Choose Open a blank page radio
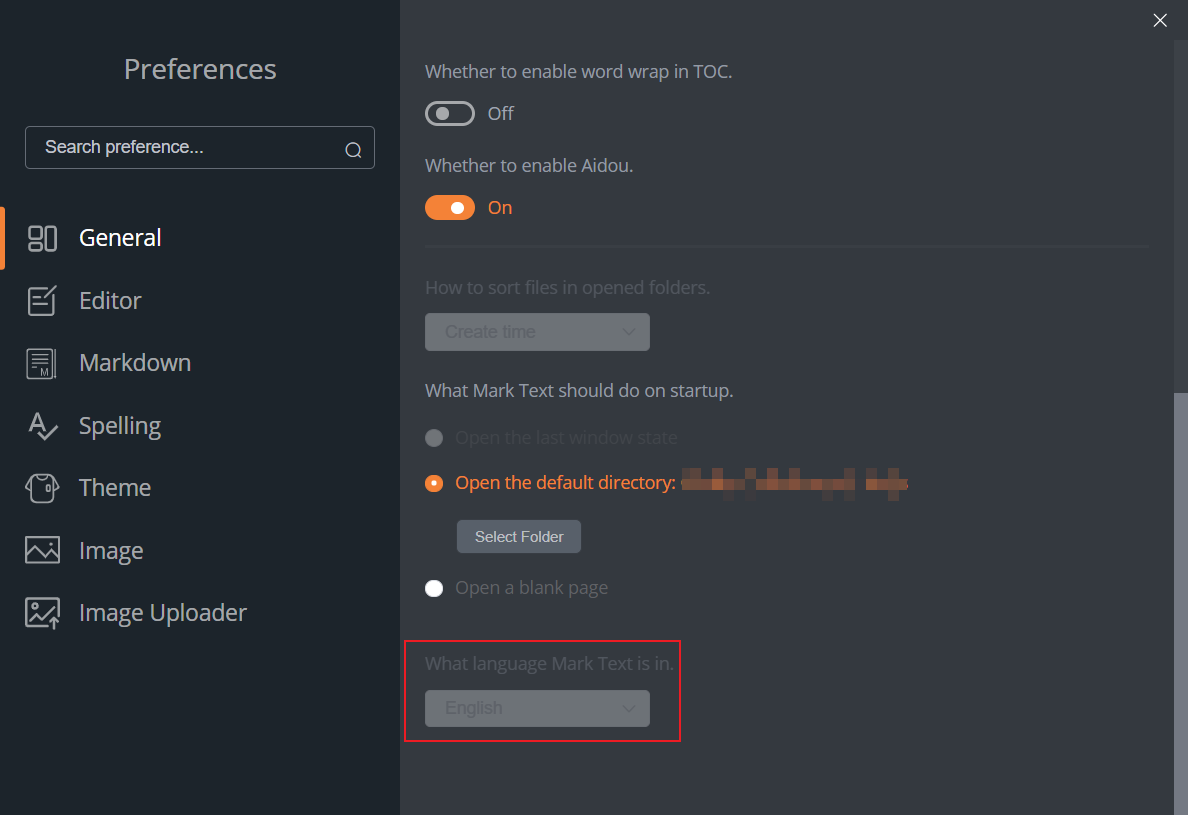1188x815 pixels. pos(434,589)
